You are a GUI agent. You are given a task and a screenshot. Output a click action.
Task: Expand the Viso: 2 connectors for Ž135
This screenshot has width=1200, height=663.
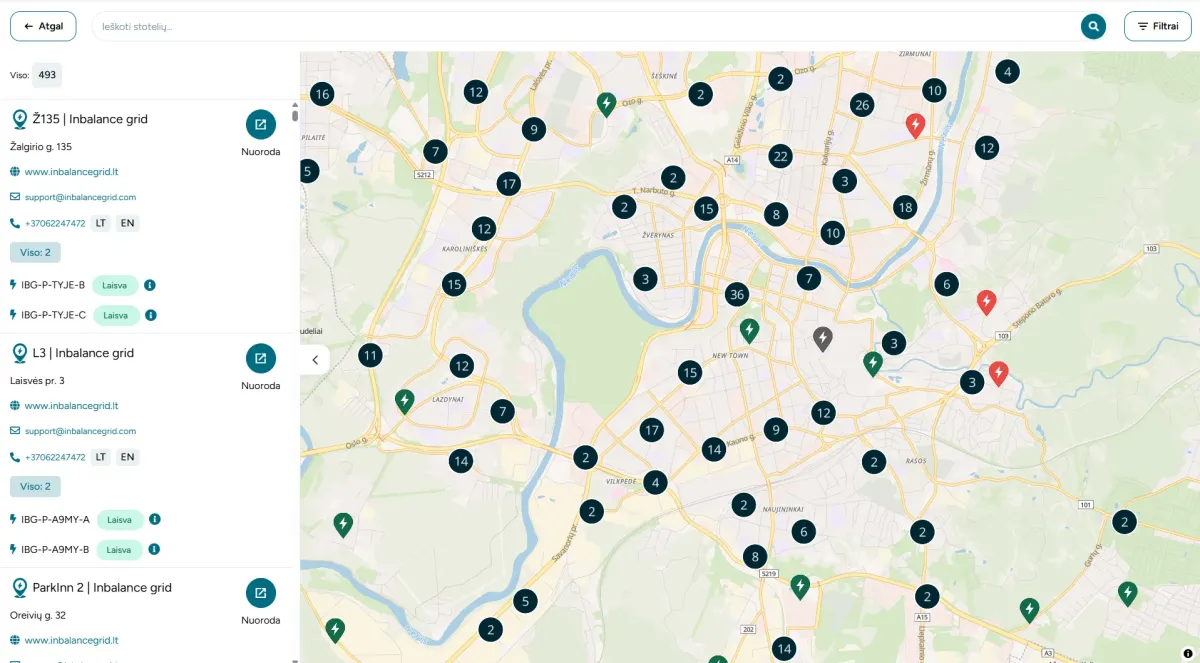point(35,252)
